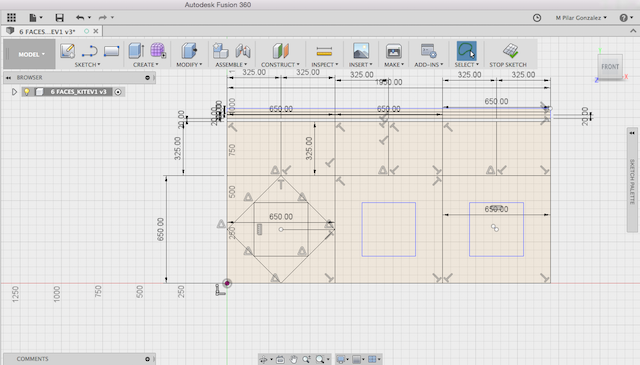Choose the Create Form purple icon
The height and width of the screenshot is (365, 640).
[x=158, y=51]
